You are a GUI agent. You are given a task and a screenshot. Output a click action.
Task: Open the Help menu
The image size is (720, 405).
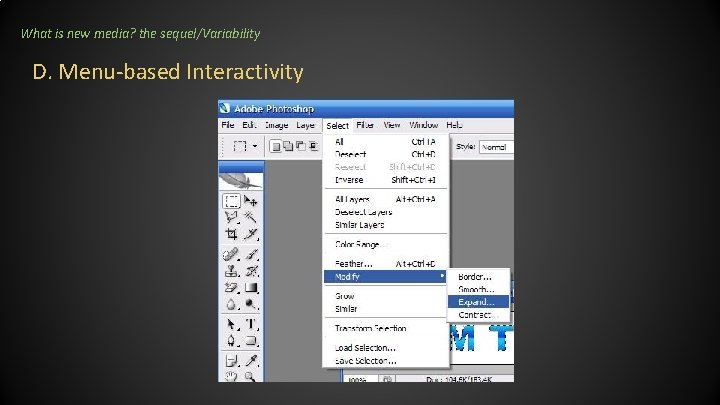tap(454, 125)
